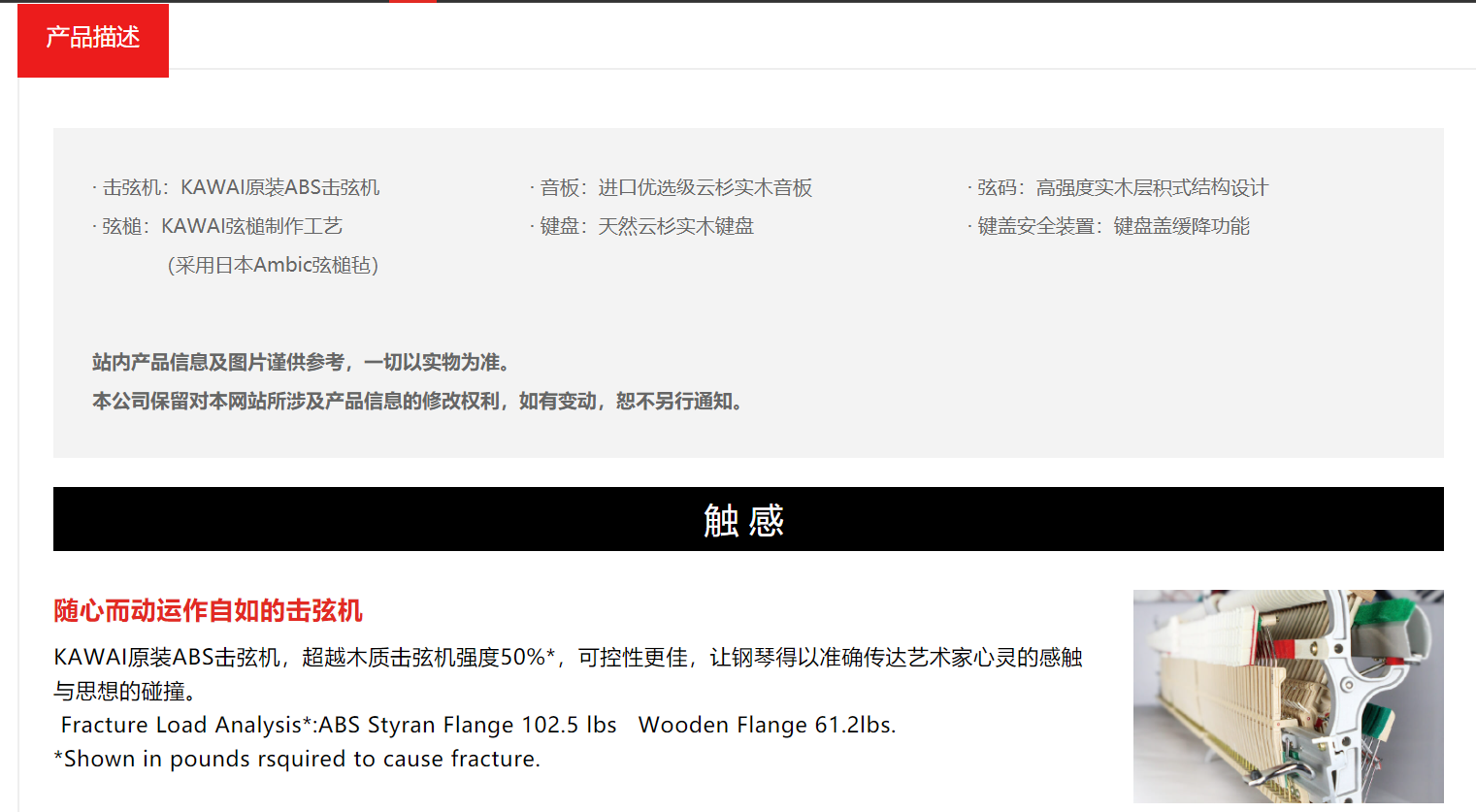1476x812 pixels.
Task: Select disclaimer 站内产品信息及图片谨供参考
Action: pos(301,362)
